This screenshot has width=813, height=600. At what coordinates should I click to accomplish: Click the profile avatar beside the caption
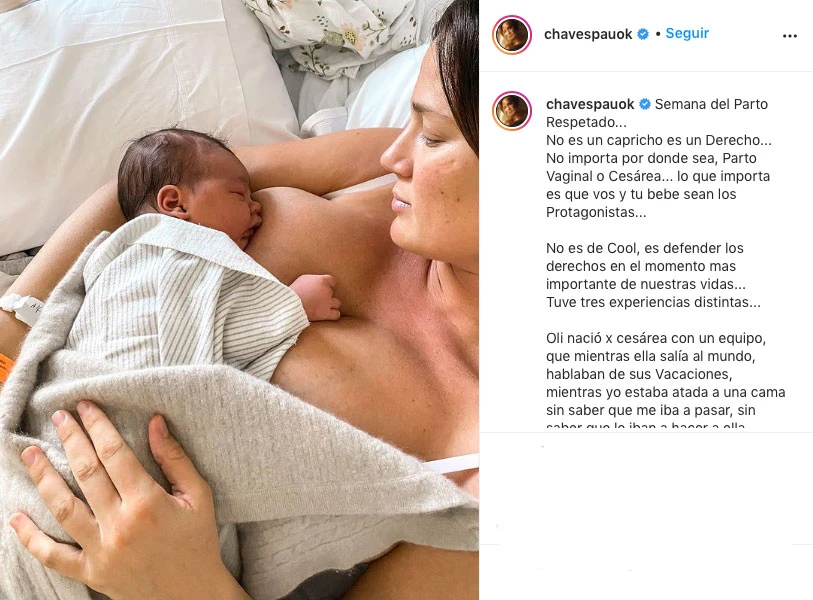512,111
